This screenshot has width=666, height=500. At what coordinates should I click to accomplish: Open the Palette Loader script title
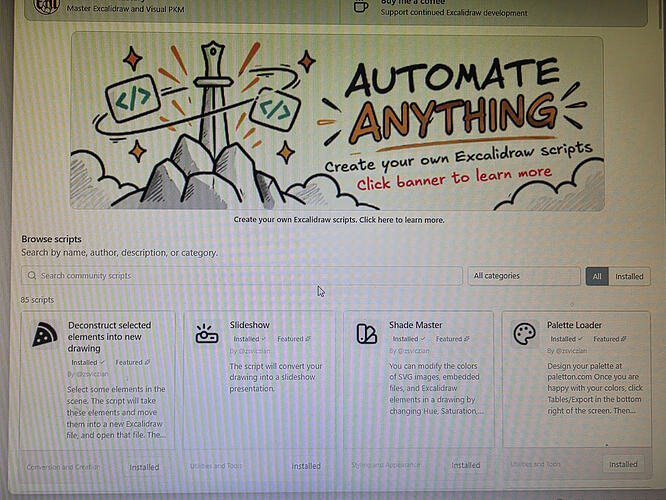click(574, 325)
